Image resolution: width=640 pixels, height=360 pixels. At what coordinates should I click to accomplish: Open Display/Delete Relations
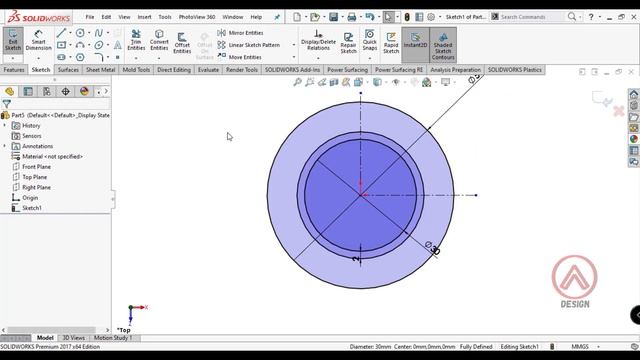(x=318, y=40)
